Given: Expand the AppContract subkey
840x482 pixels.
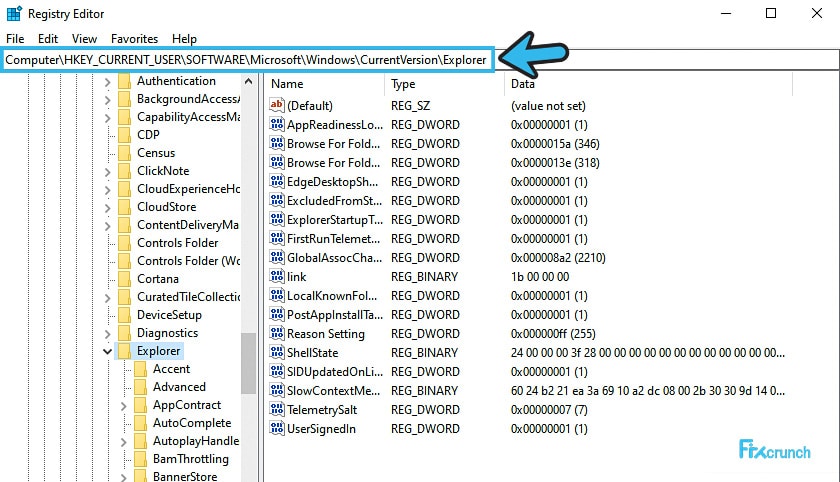Looking at the screenshot, I should pyautogui.click(x=123, y=406).
